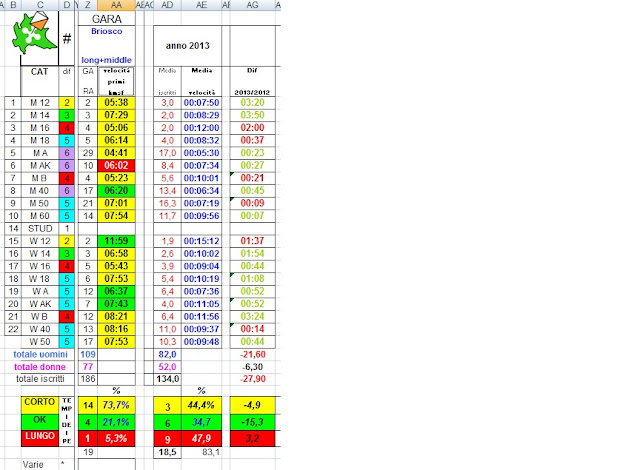Click the 00:12:00 average speed cell
Viewport: 640px width, 470px height.
click(202, 128)
